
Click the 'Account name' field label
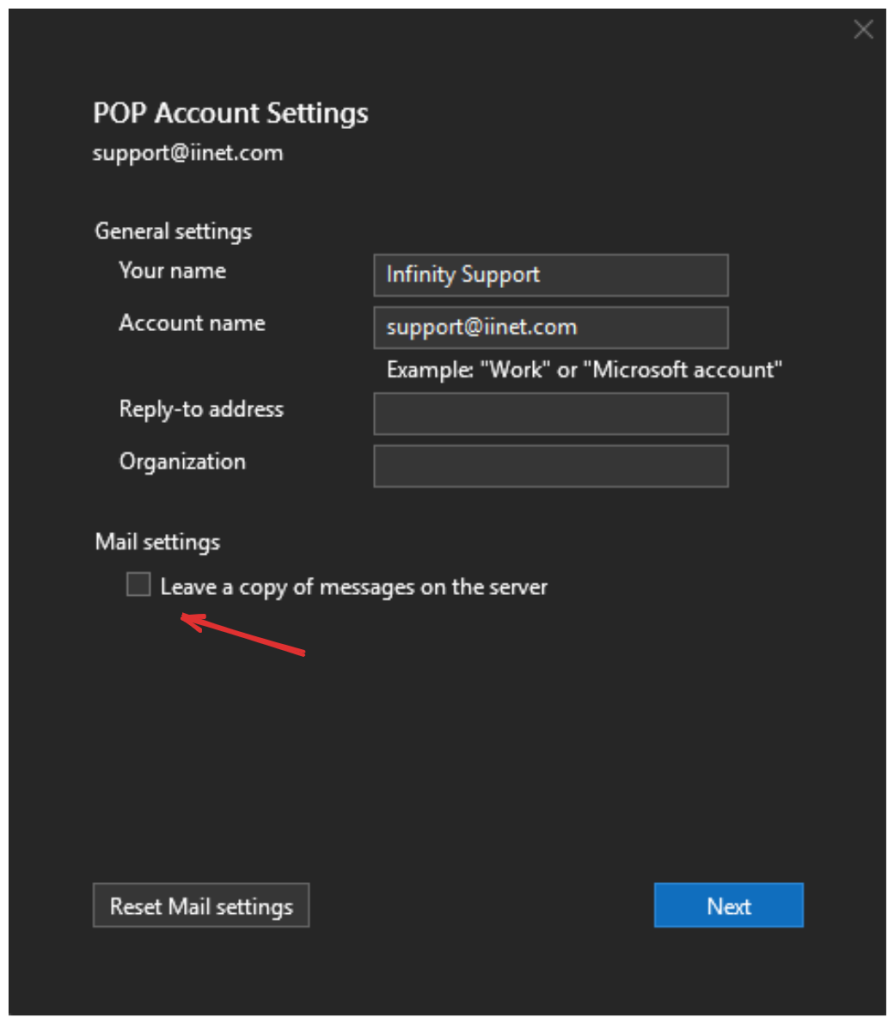[x=192, y=323]
